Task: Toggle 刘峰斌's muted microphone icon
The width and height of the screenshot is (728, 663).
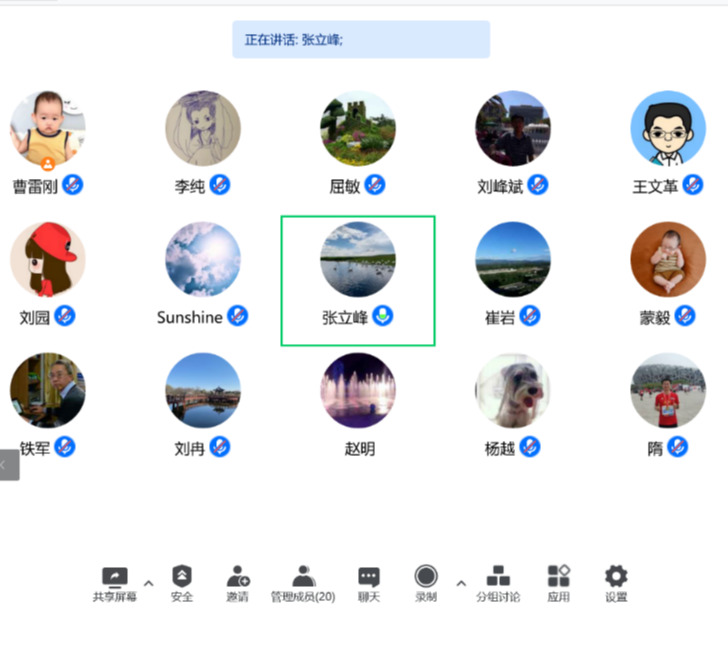Action: 538,185
